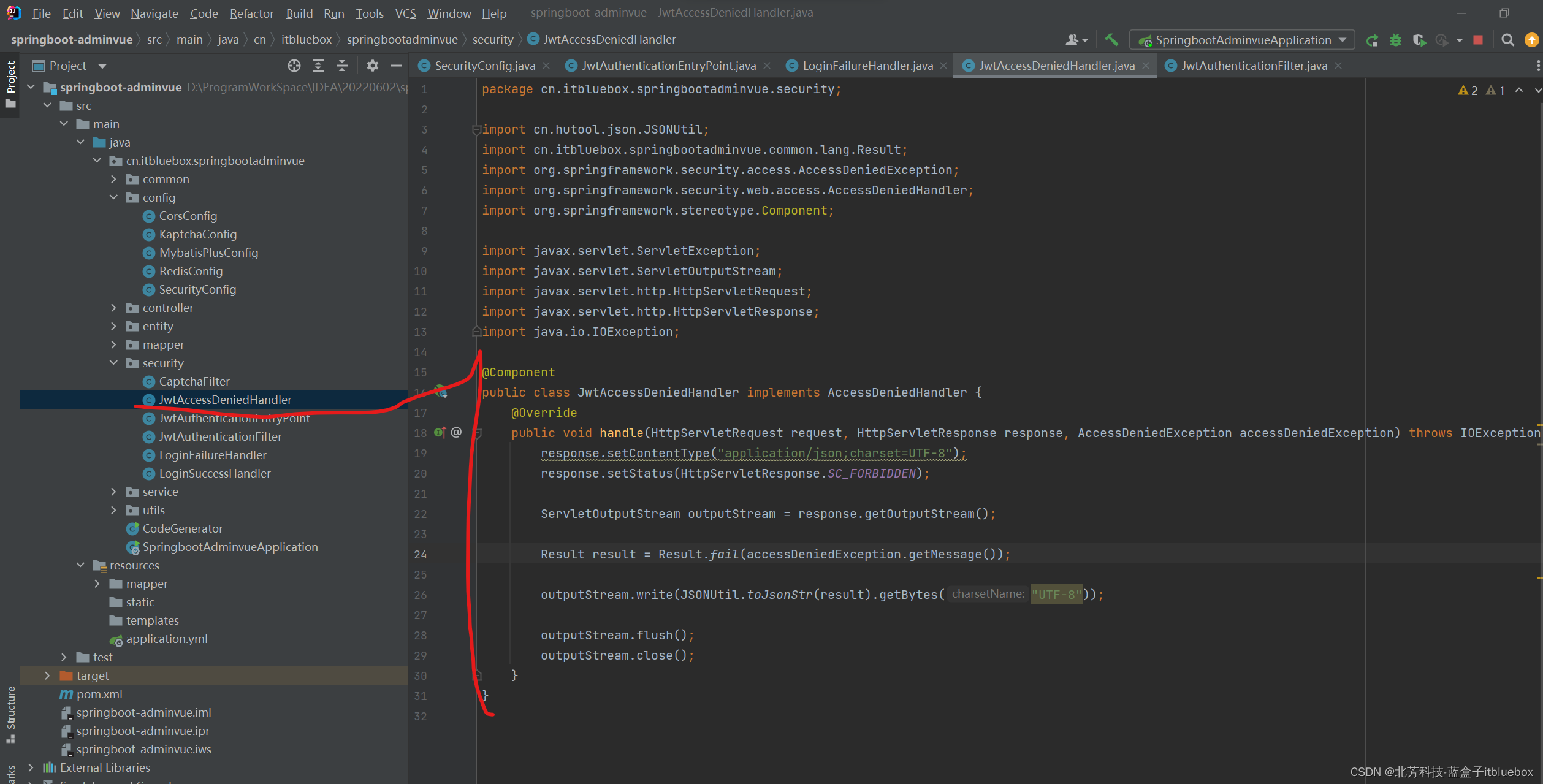Click the Rerun application icon
Viewport: 1543px width, 784px height.
point(1372,40)
